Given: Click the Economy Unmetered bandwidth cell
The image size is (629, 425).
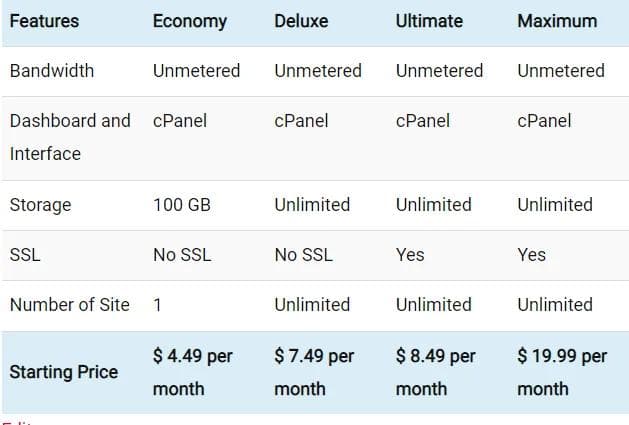Looking at the screenshot, I should click(197, 71).
